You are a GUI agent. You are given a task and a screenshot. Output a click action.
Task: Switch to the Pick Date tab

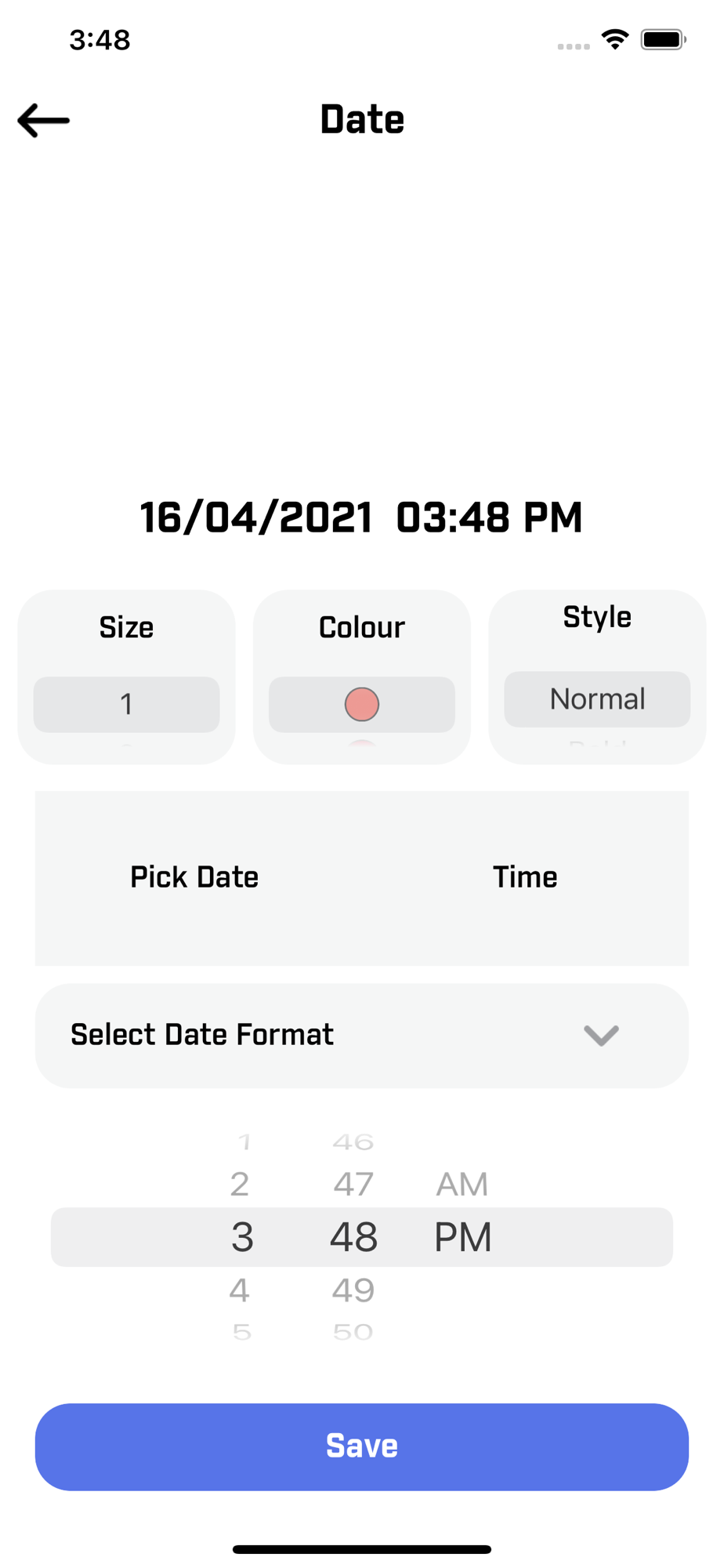click(x=194, y=877)
